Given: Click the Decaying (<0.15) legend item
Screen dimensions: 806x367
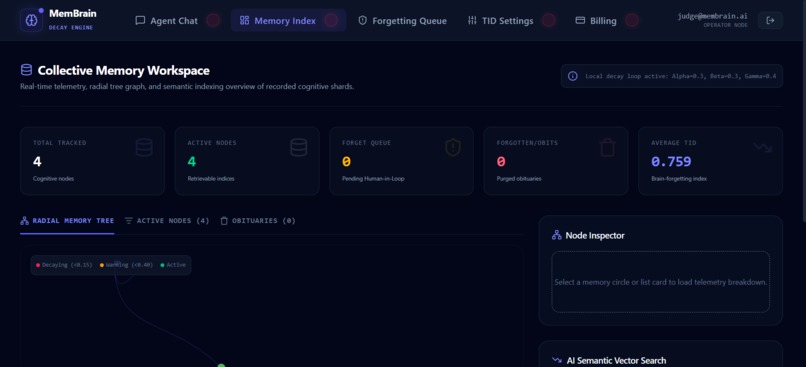Looking at the screenshot, I should tap(64, 265).
